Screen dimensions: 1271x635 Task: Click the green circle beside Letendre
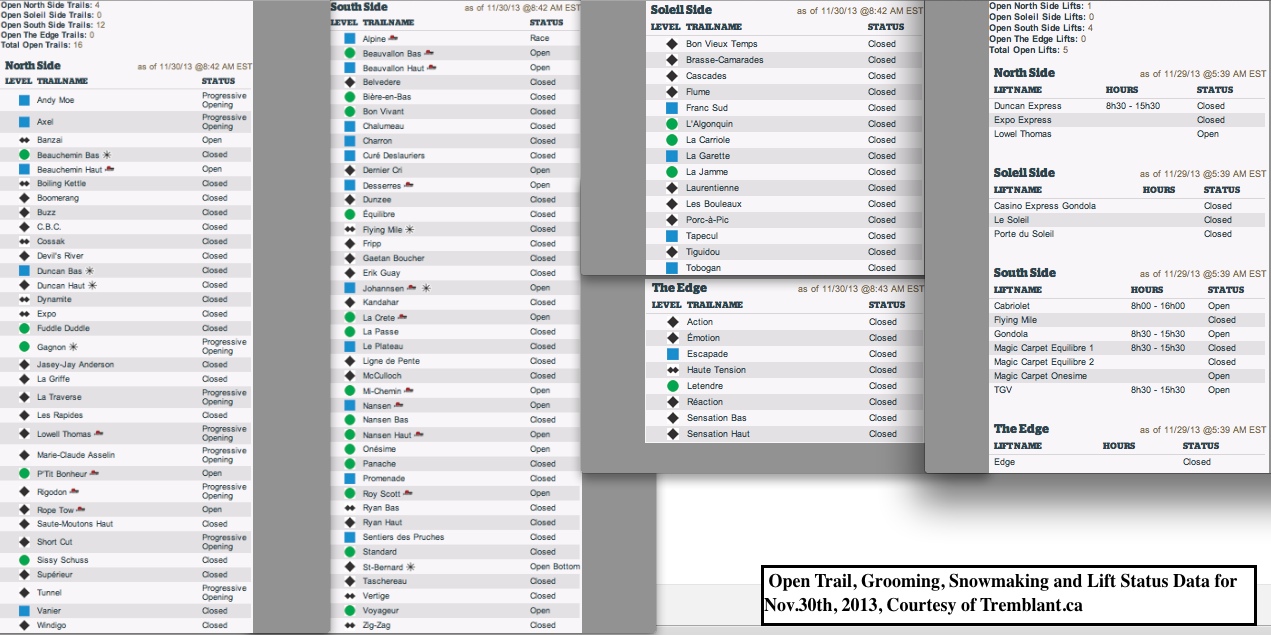coord(673,386)
